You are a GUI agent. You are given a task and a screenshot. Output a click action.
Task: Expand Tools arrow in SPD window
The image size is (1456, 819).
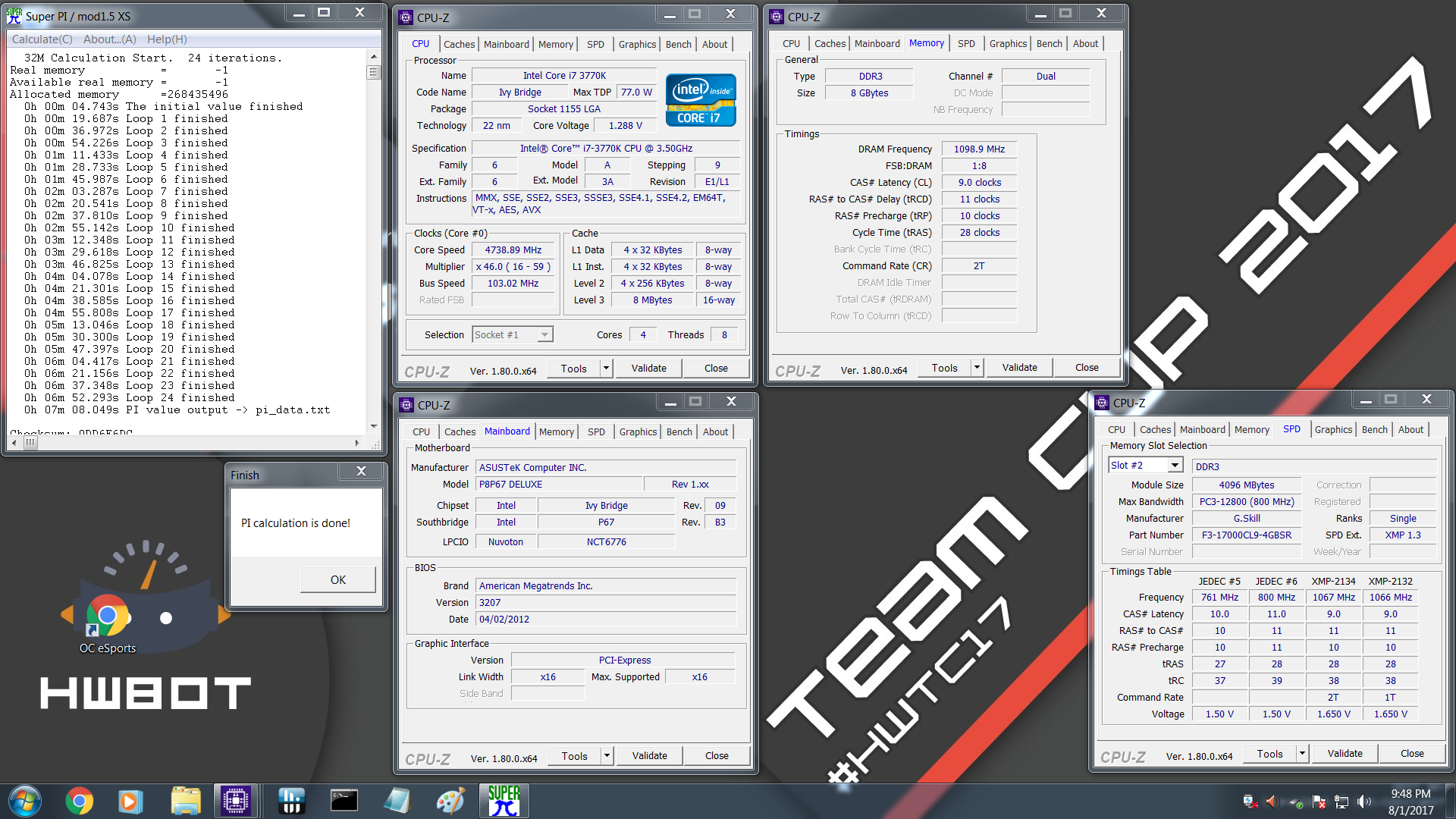[x=1302, y=754]
